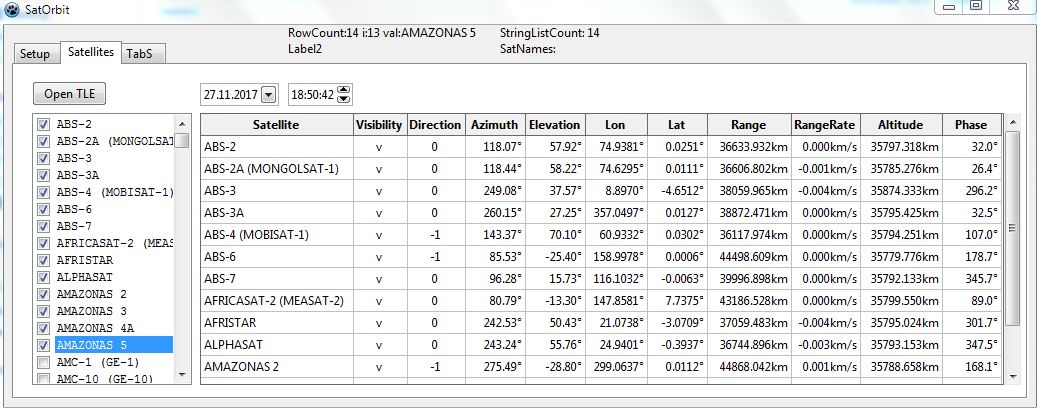Uncheck the ABS-2 satellite checkbox
The height and width of the screenshot is (408, 1037).
[x=43, y=125]
